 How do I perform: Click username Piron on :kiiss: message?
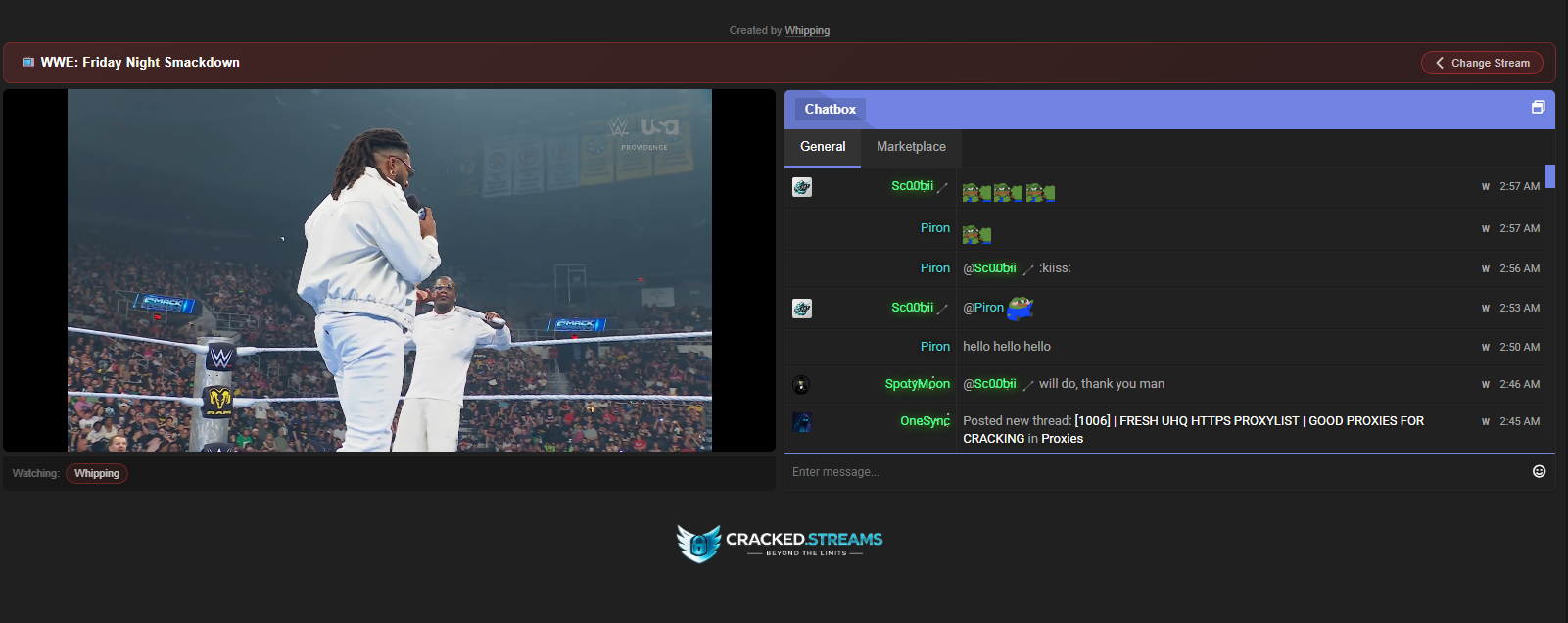(x=935, y=268)
